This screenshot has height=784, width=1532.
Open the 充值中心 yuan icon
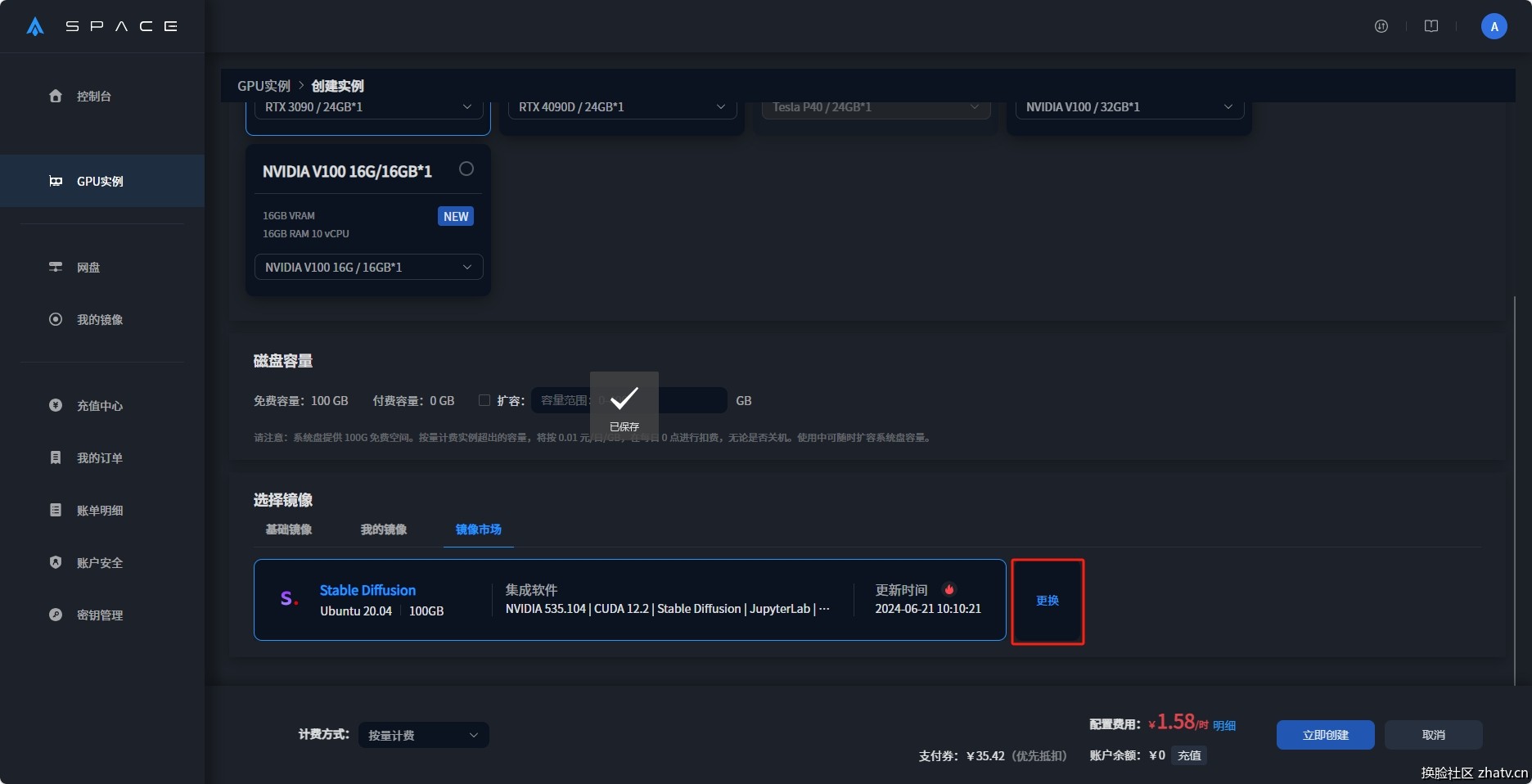tap(56, 405)
